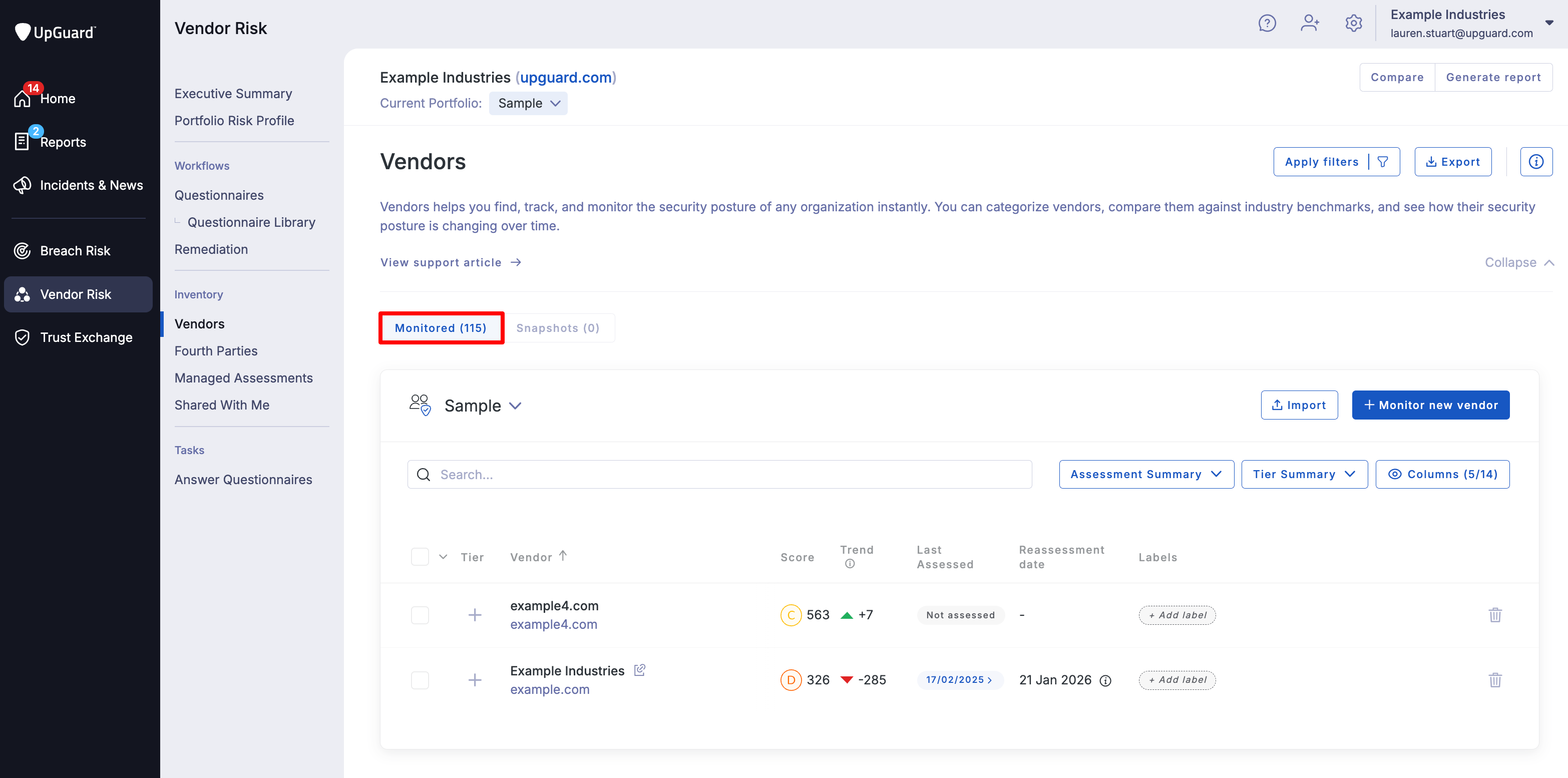Toggle the select-all vendors checkbox
The height and width of the screenshot is (778, 1568).
pyautogui.click(x=420, y=557)
